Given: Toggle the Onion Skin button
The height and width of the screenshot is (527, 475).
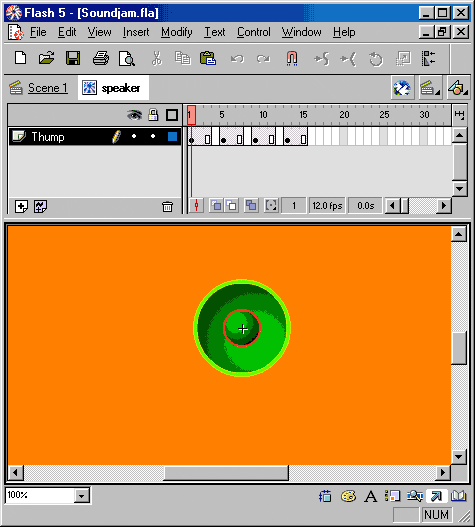Looking at the screenshot, I should point(216,205).
